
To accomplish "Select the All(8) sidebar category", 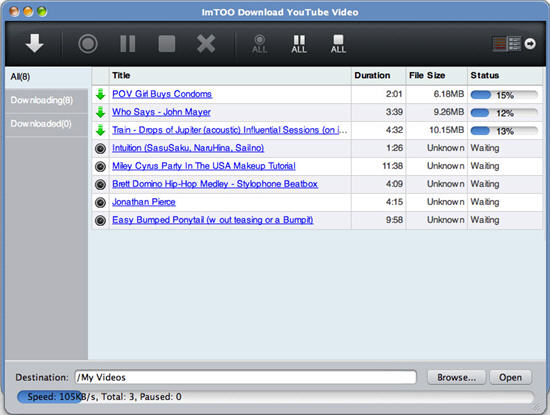I will point(47,77).
